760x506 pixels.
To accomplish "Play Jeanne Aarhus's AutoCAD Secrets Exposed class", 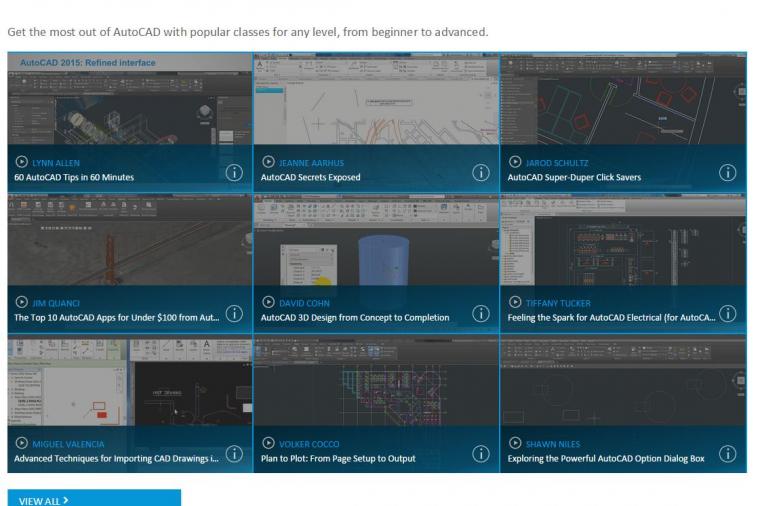I will [x=268, y=161].
